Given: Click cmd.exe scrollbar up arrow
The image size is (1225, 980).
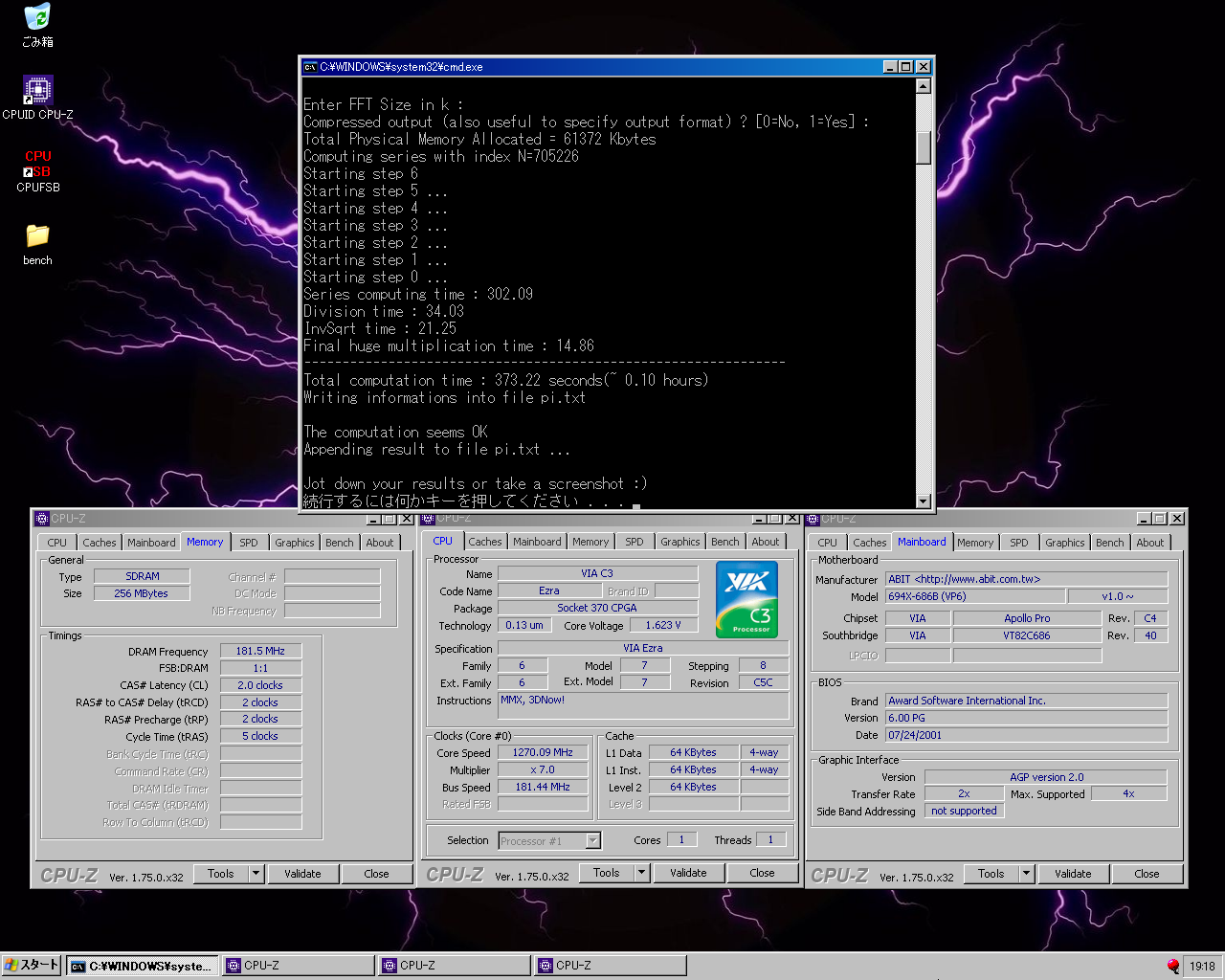Looking at the screenshot, I should [924, 86].
